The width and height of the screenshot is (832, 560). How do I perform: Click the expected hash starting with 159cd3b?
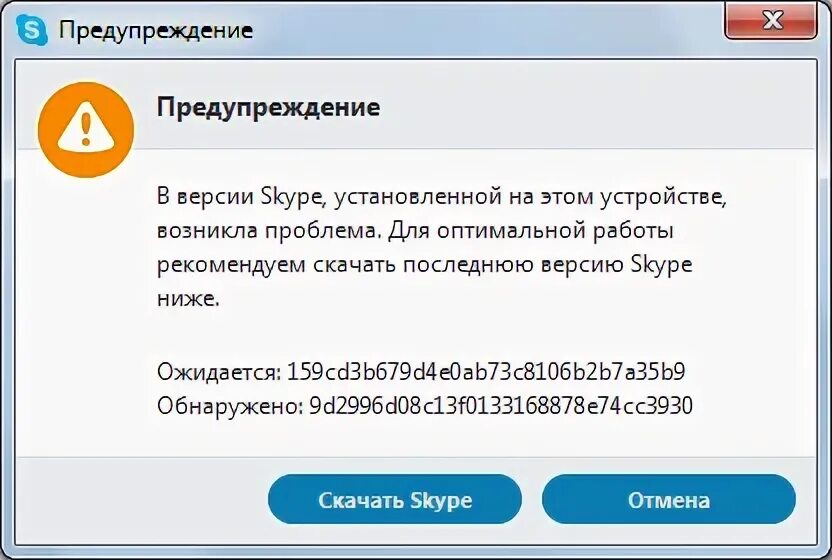(485, 372)
